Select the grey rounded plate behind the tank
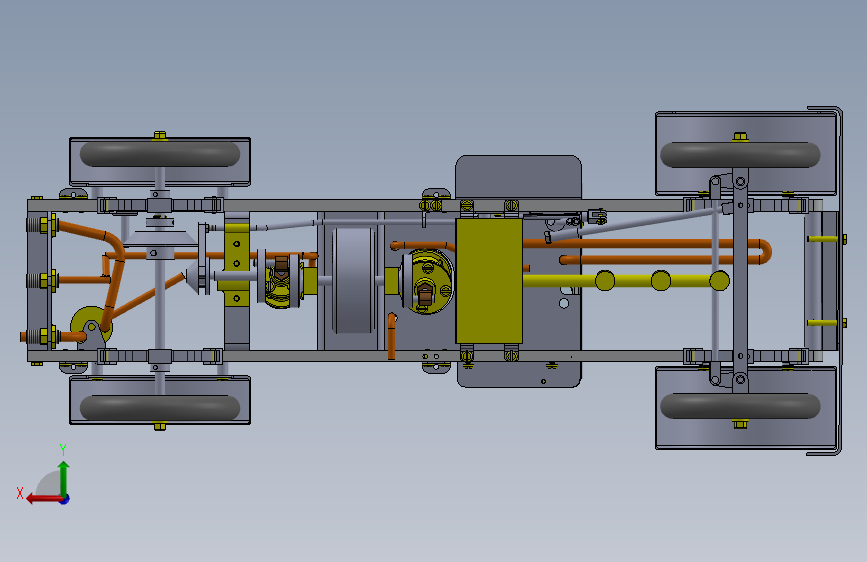The width and height of the screenshot is (867, 562). click(518, 177)
